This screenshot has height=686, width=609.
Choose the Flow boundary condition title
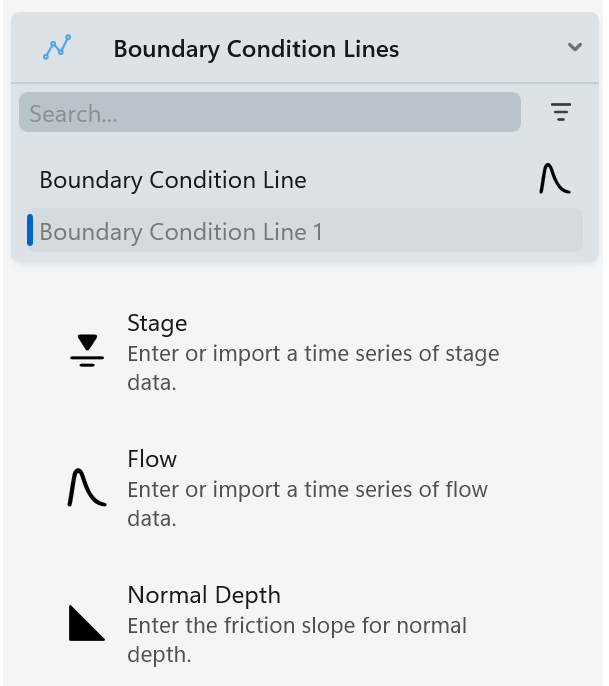point(152,459)
